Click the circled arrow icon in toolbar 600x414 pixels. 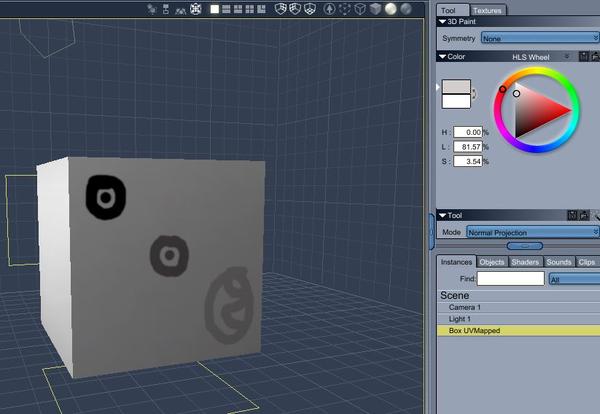329,9
